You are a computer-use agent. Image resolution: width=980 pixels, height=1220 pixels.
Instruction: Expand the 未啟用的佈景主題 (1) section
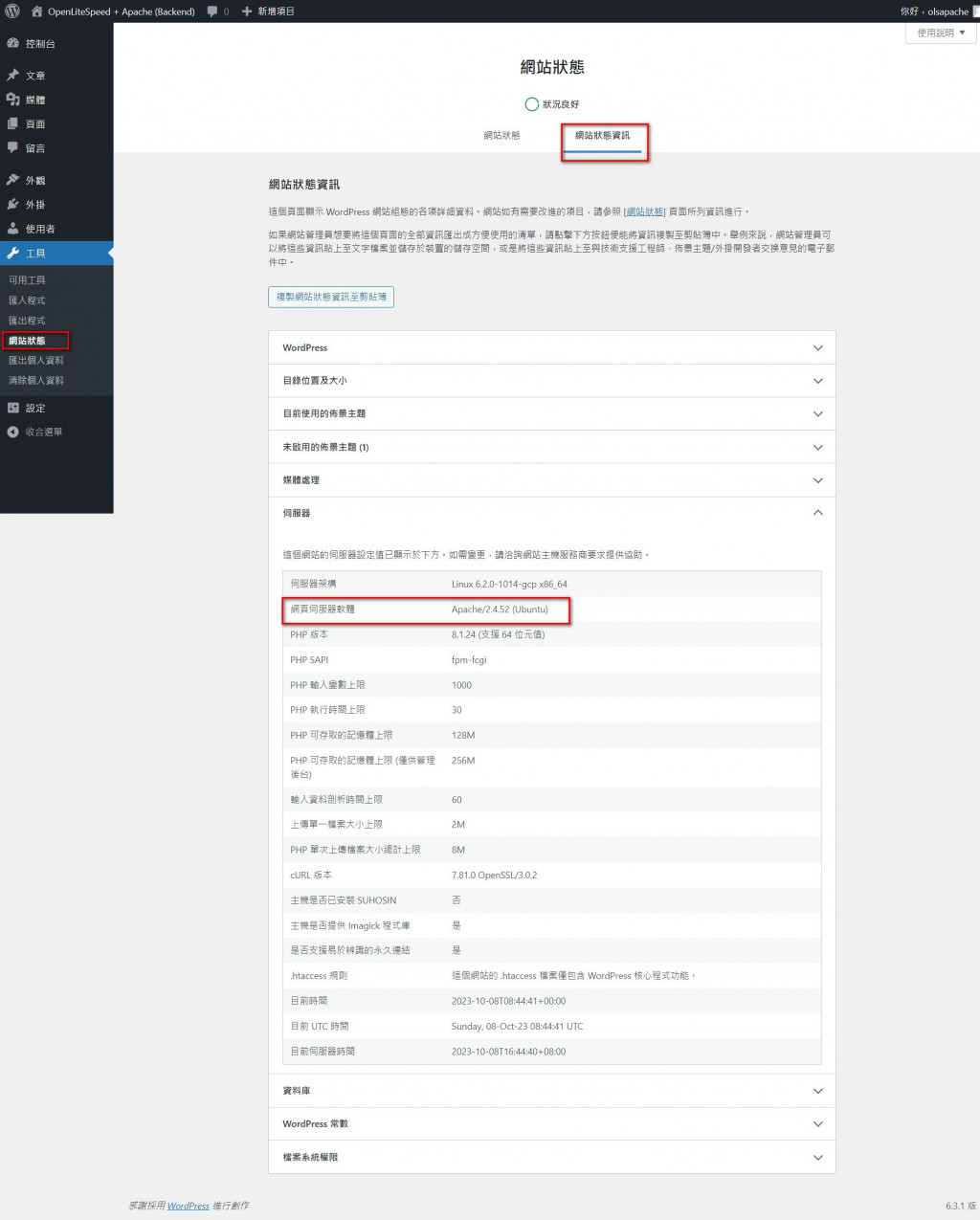pos(552,447)
